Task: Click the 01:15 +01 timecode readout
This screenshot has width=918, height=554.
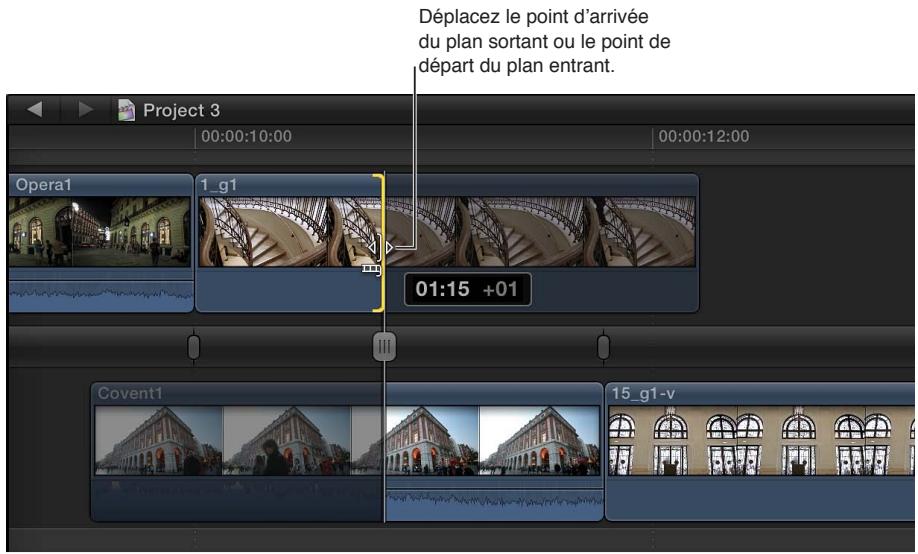Action: pos(467,289)
